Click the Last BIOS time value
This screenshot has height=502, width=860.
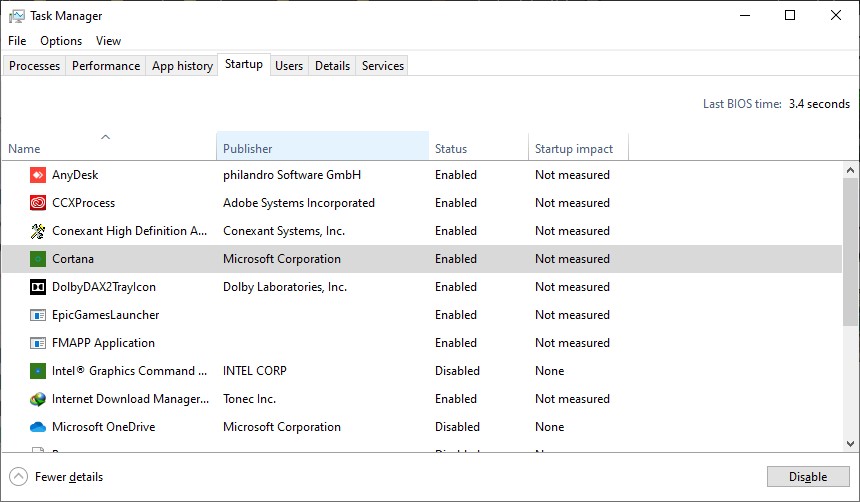(819, 104)
